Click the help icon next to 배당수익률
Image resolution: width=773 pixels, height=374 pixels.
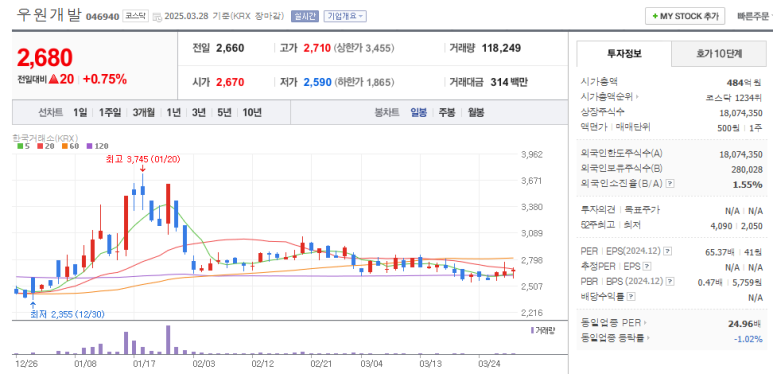[x=631, y=297]
